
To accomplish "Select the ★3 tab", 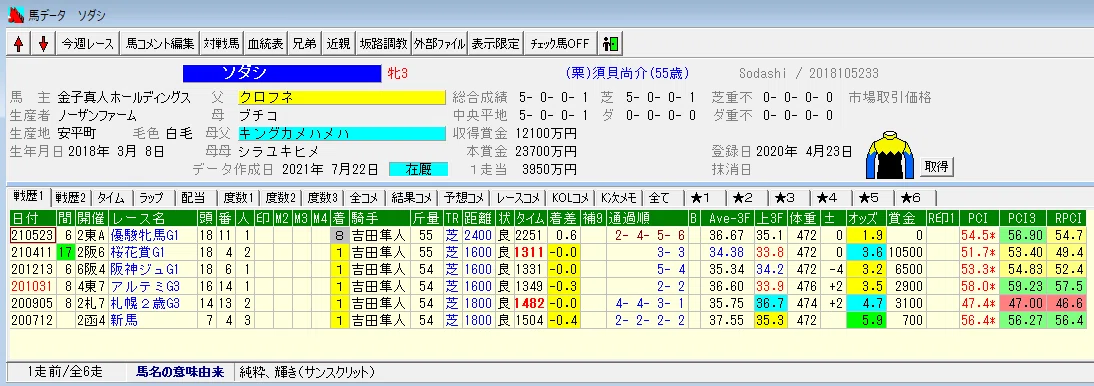I will 786,198.
